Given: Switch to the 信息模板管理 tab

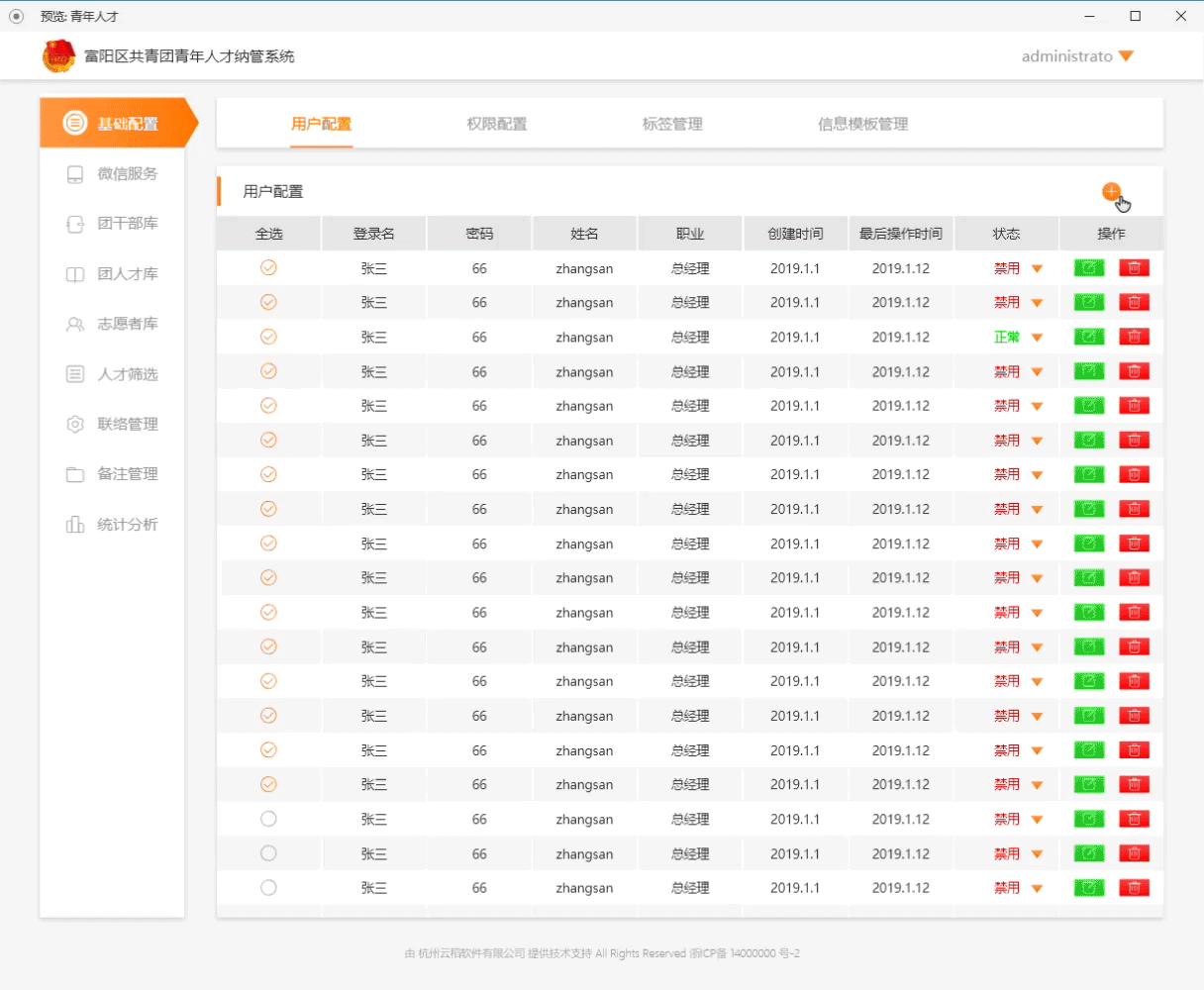Looking at the screenshot, I should click(x=862, y=124).
